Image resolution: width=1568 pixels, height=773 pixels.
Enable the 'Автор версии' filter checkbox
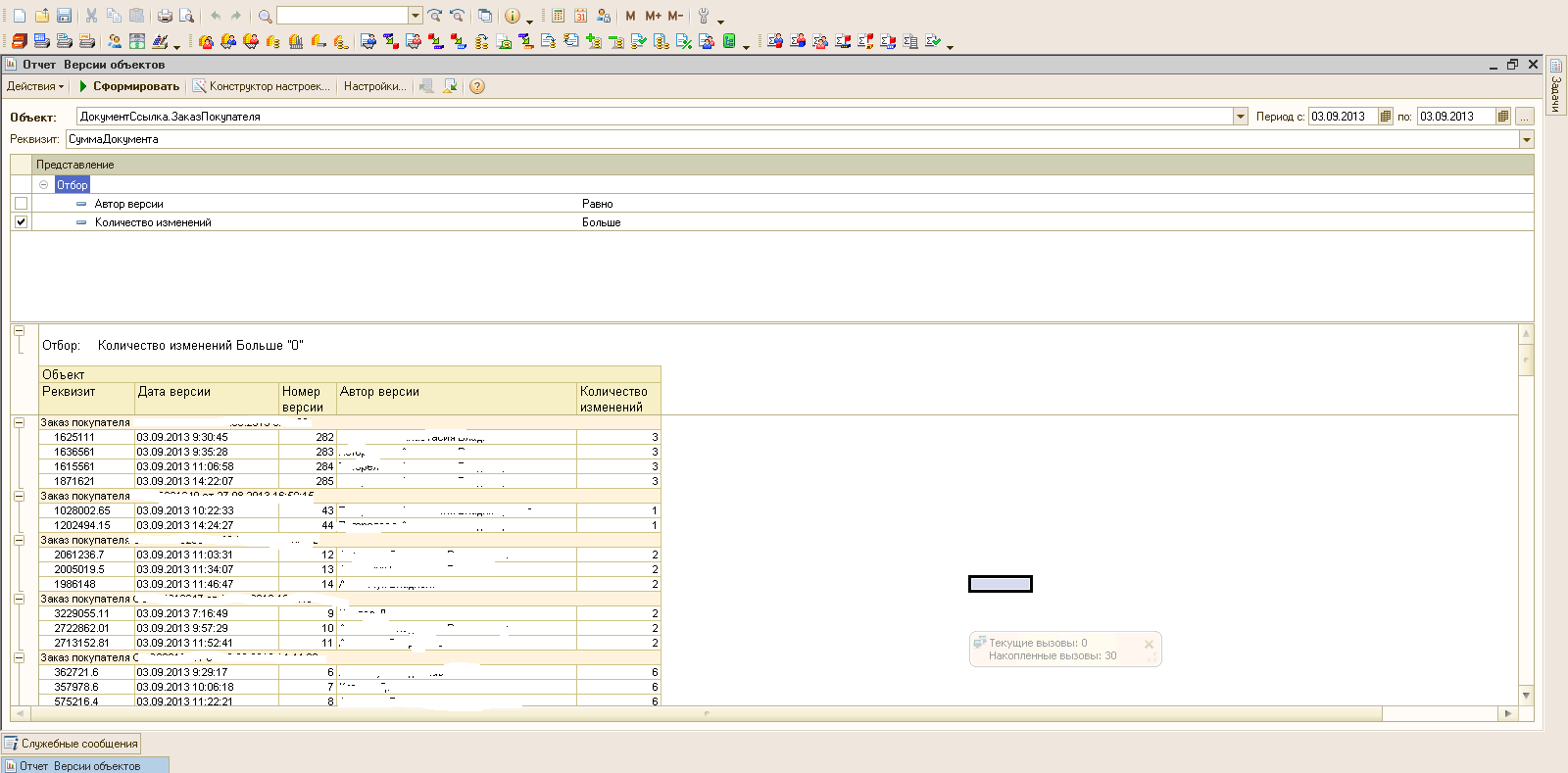[21, 204]
